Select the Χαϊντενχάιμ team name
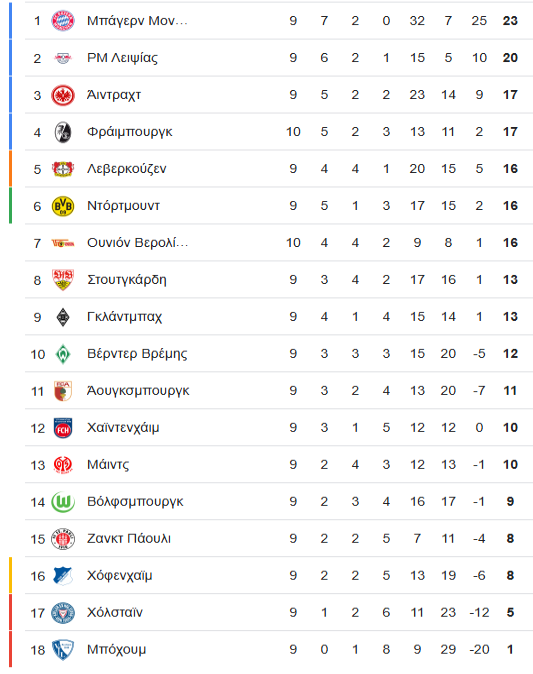This screenshot has width=533, height=674. 123,428
